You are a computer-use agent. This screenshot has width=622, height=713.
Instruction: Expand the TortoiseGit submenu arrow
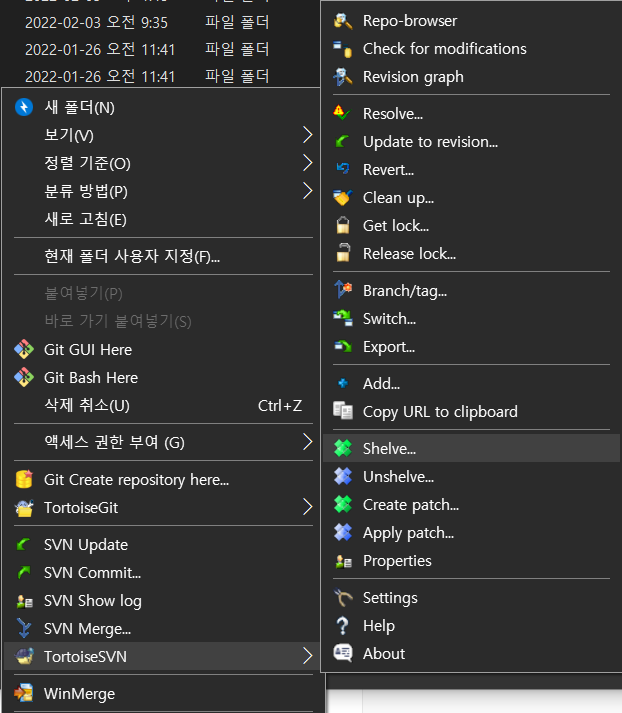(308, 507)
